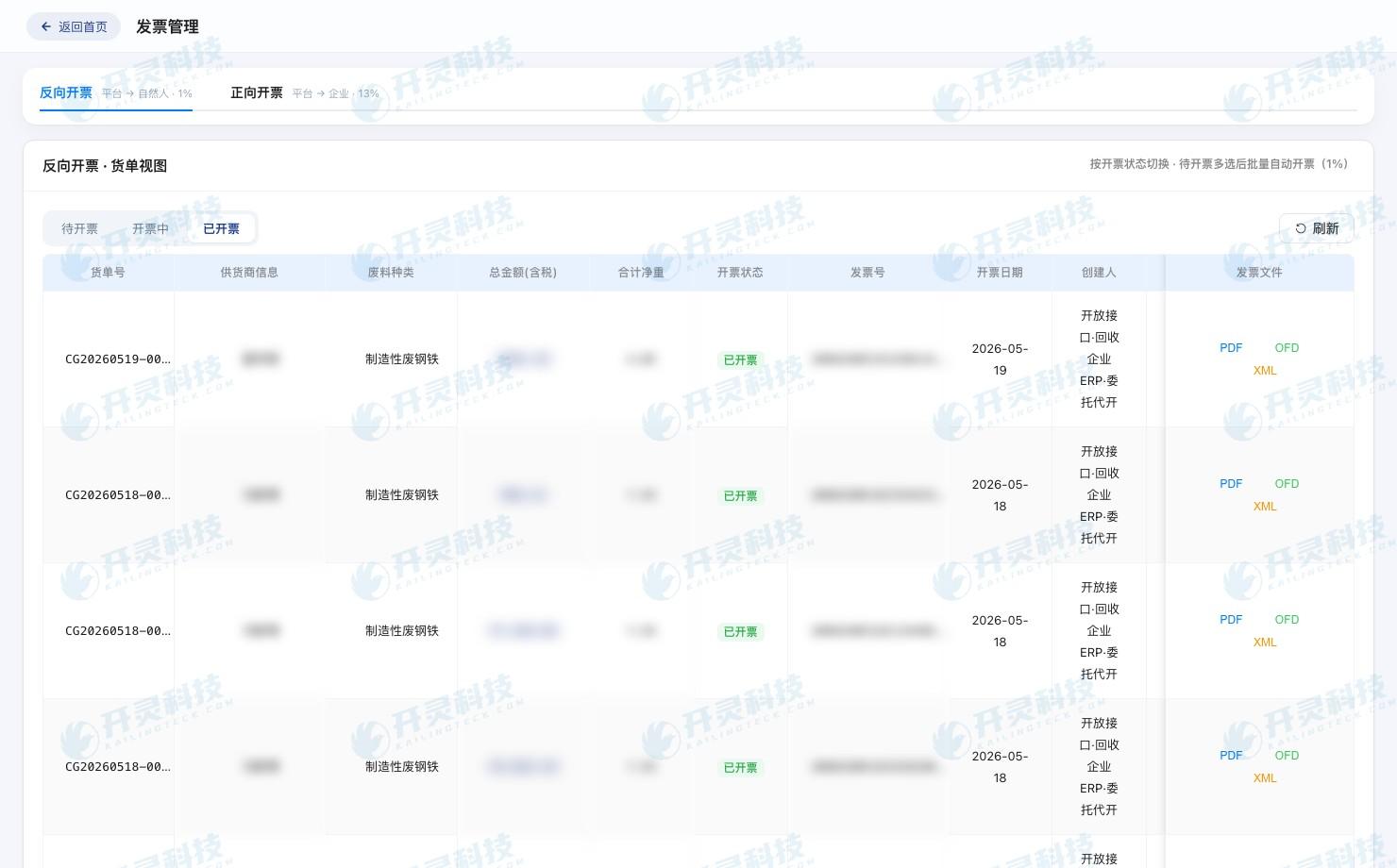Click the 2026-05-19 invoice date cell

tap(1000, 359)
